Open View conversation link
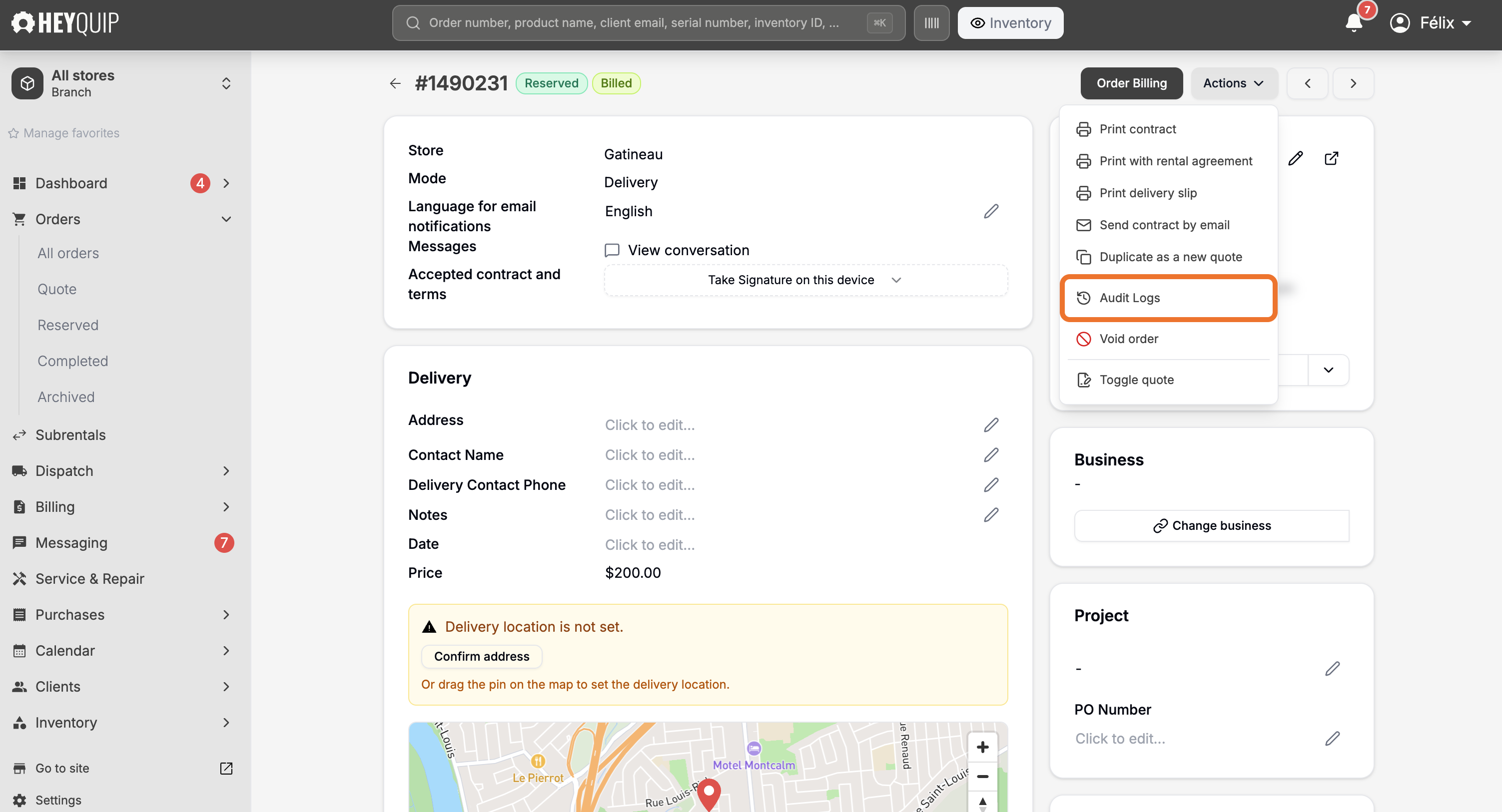The height and width of the screenshot is (812, 1502). (677, 250)
